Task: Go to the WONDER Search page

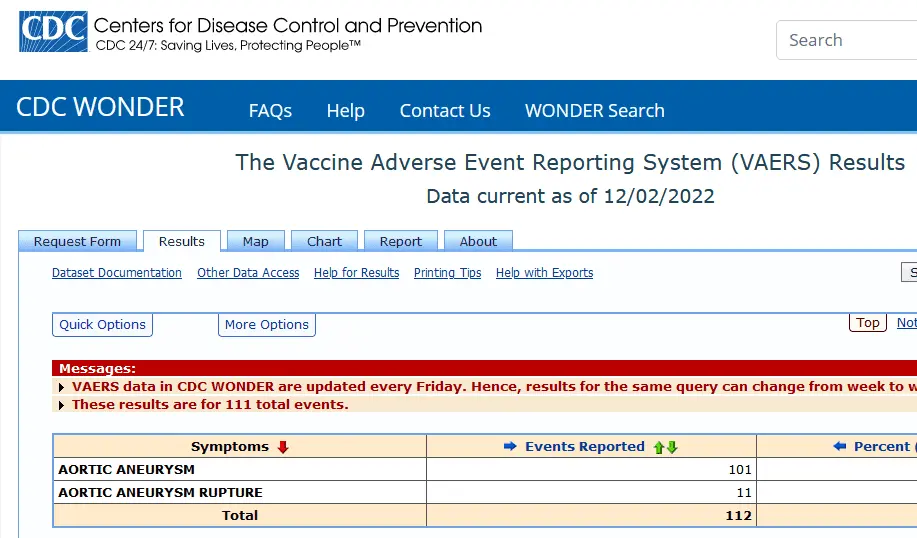Action: click(x=594, y=111)
